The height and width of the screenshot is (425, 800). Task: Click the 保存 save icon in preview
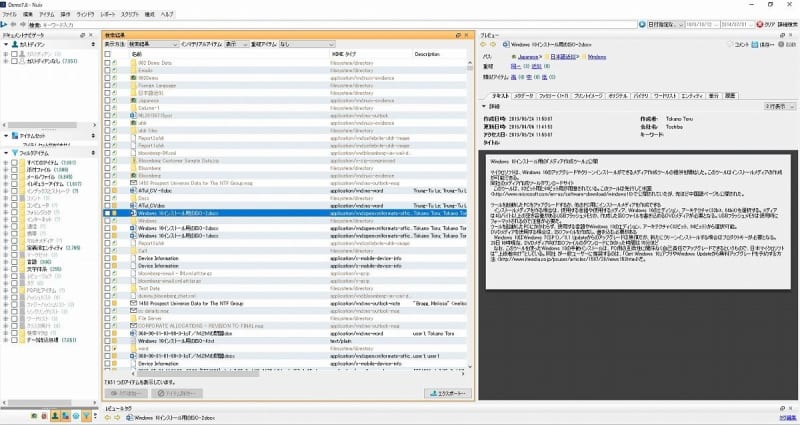756,44
